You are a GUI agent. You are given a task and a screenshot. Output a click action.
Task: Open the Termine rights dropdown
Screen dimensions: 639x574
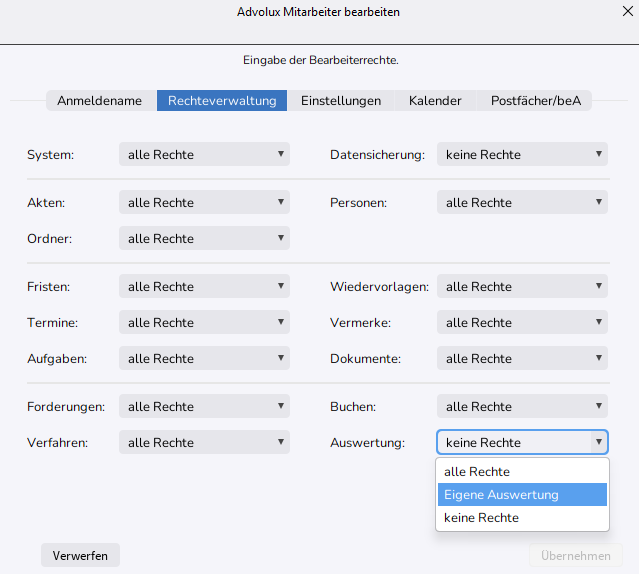pyautogui.click(x=204, y=322)
